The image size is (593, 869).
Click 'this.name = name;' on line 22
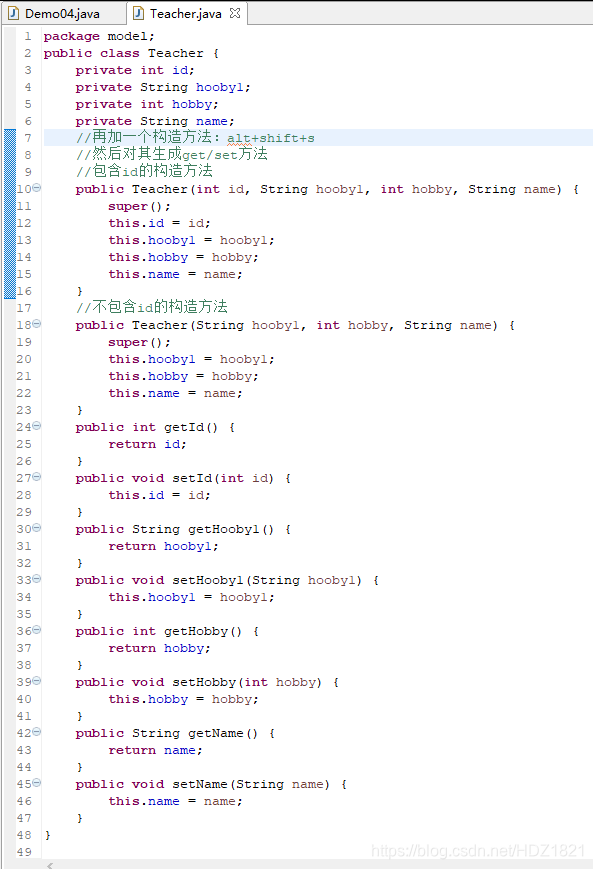pos(175,393)
